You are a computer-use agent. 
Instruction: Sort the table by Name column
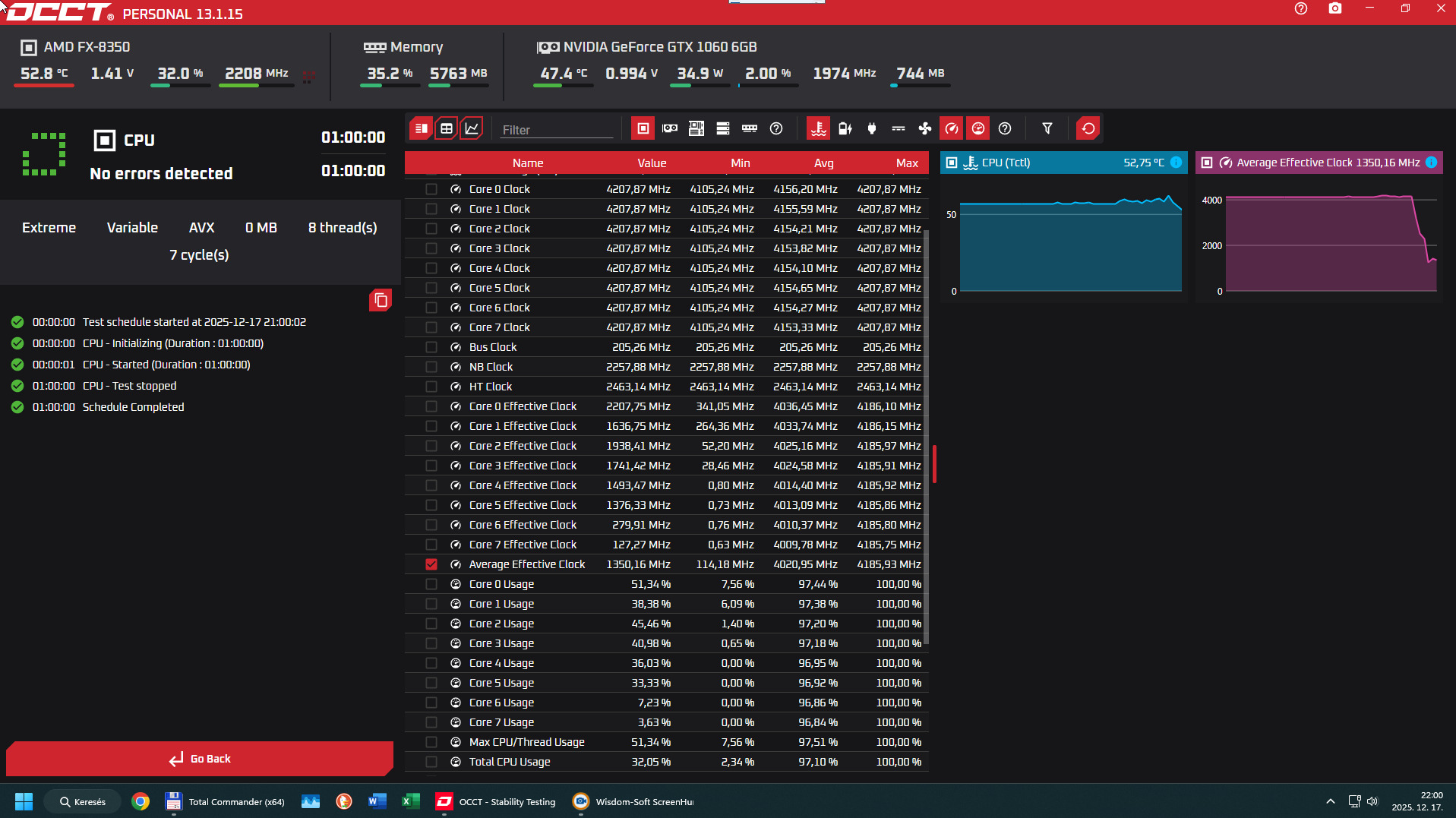tap(528, 163)
